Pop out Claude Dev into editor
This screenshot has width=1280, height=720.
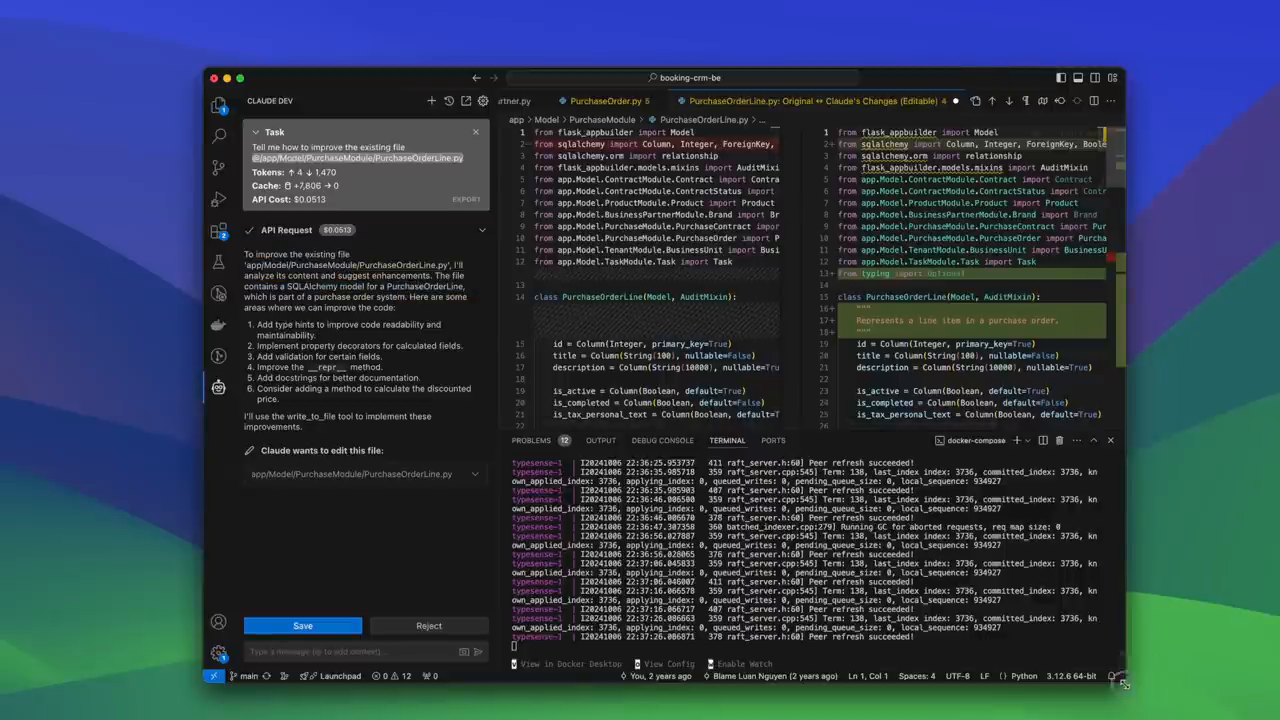click(466, 101)
